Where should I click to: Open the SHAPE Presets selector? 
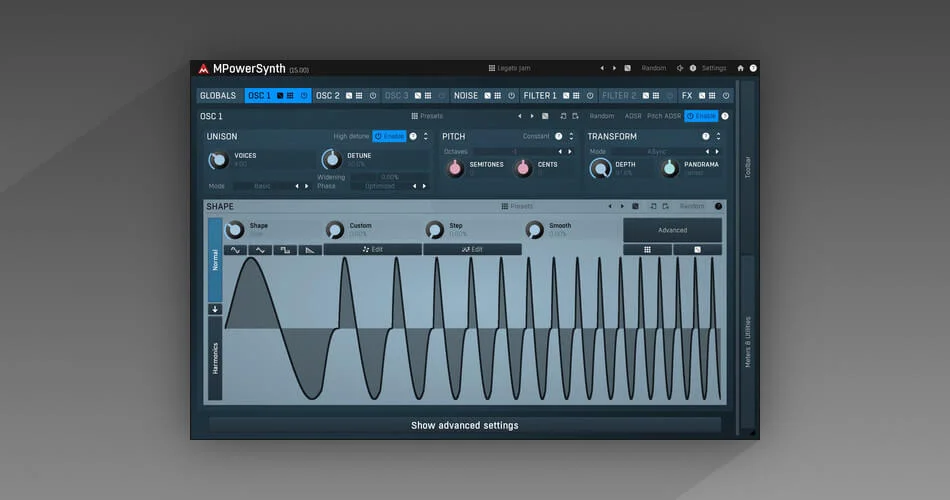[517, 207]
